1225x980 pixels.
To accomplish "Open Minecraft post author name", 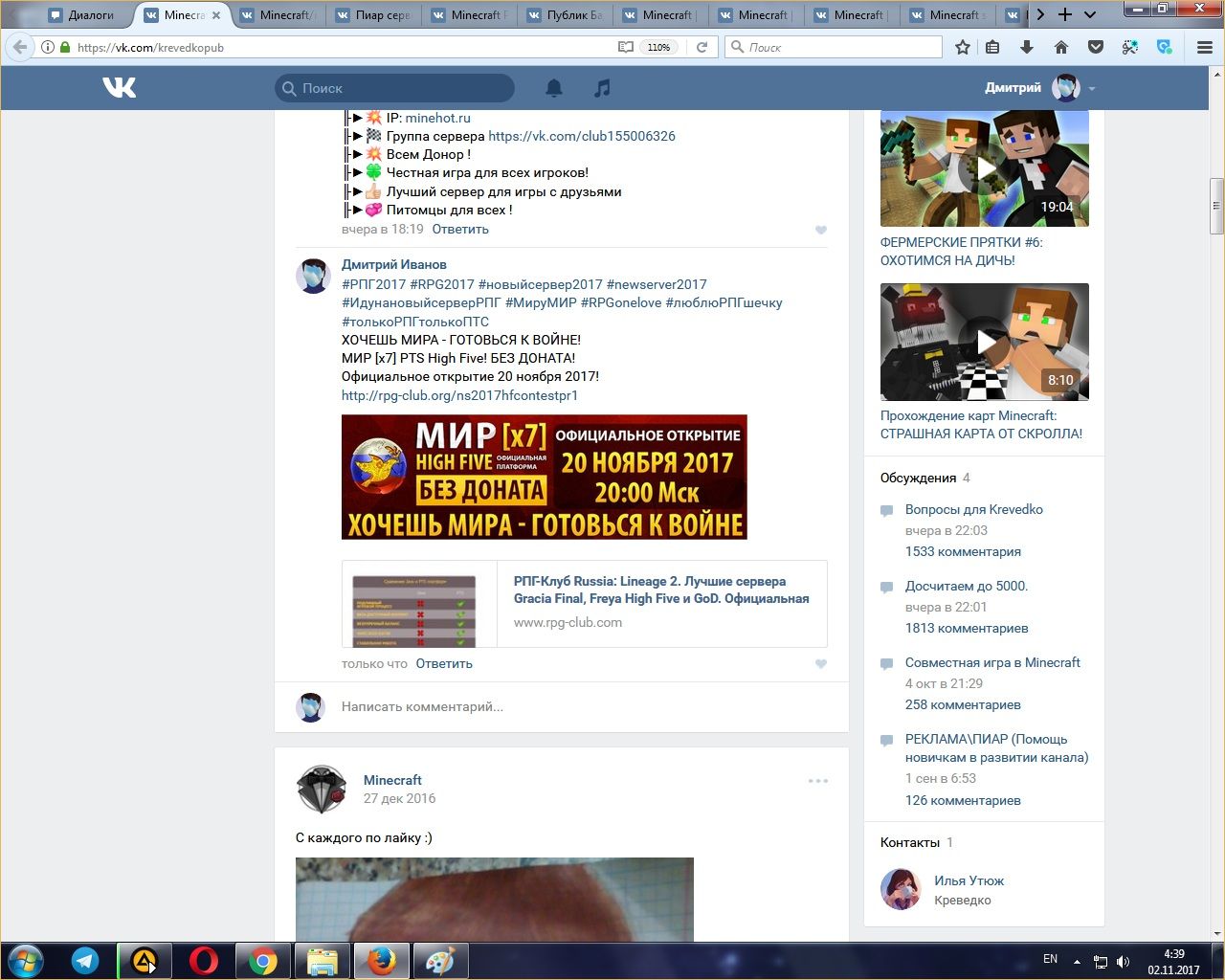I will pos(392,780).
